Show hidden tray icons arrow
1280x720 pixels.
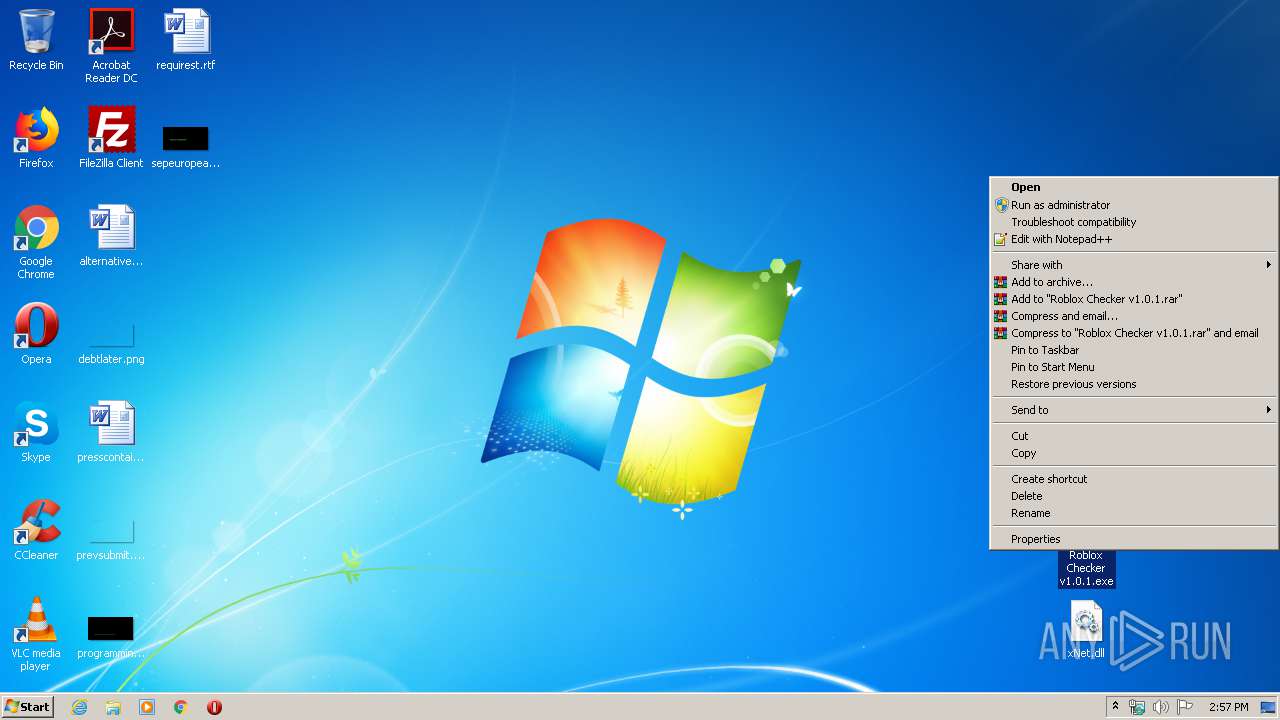[x=1116, y=707]
